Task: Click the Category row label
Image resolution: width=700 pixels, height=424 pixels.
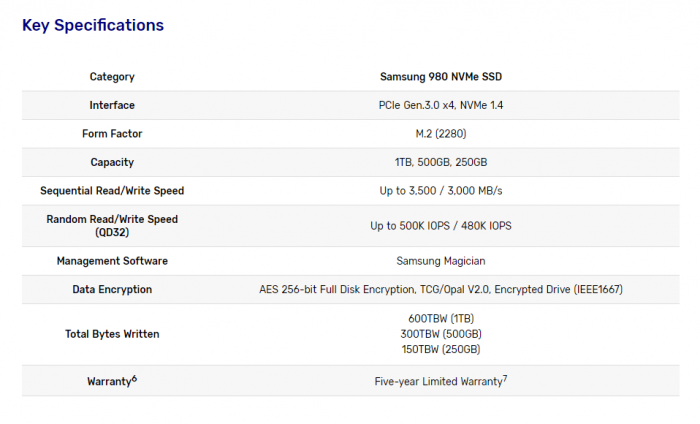Action: [112, 77]
